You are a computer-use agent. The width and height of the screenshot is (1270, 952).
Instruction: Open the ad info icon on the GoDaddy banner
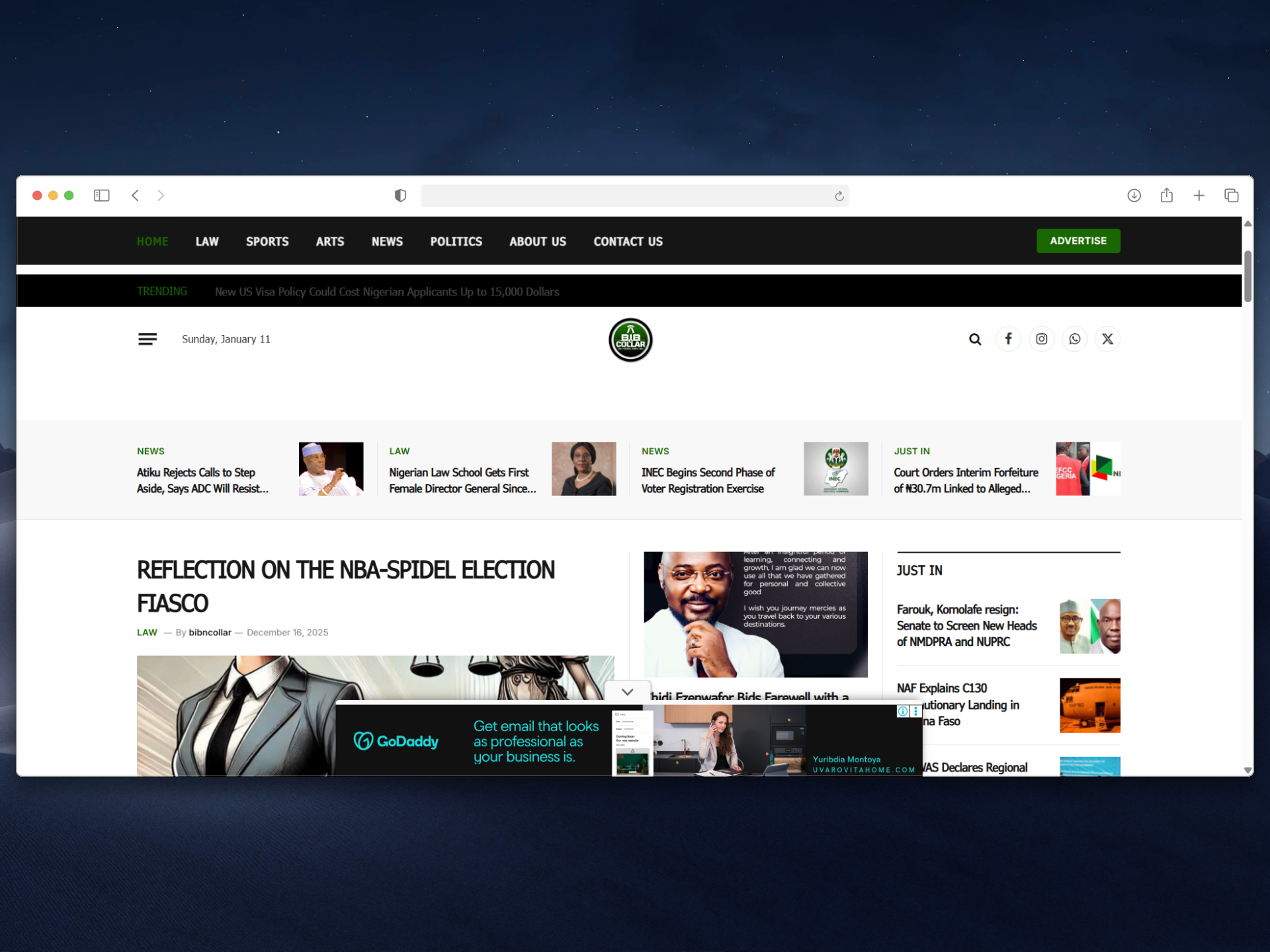click(903, 711)
